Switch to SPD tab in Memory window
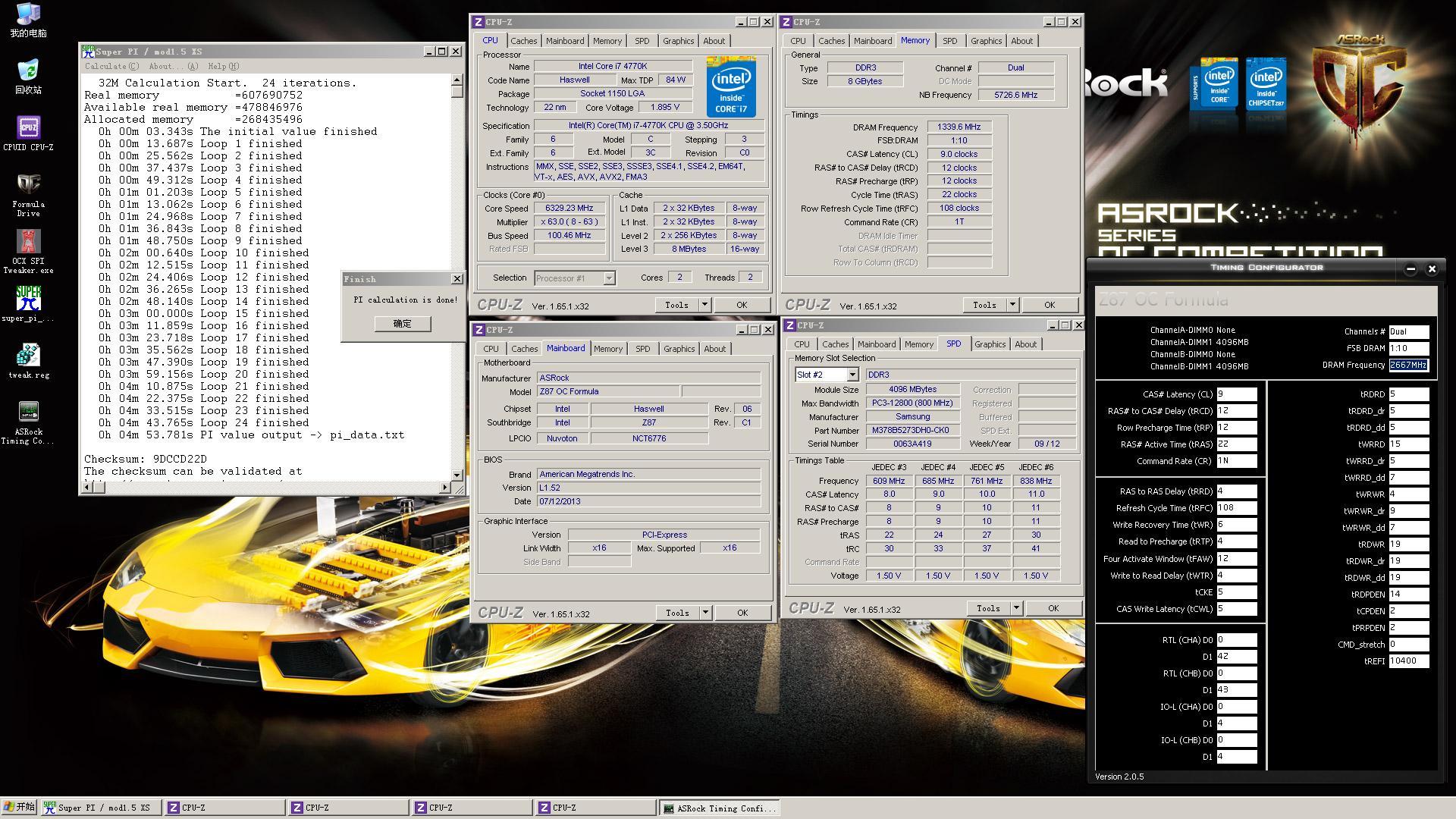Screen dimensions: 1456x819 pos(950,41)
